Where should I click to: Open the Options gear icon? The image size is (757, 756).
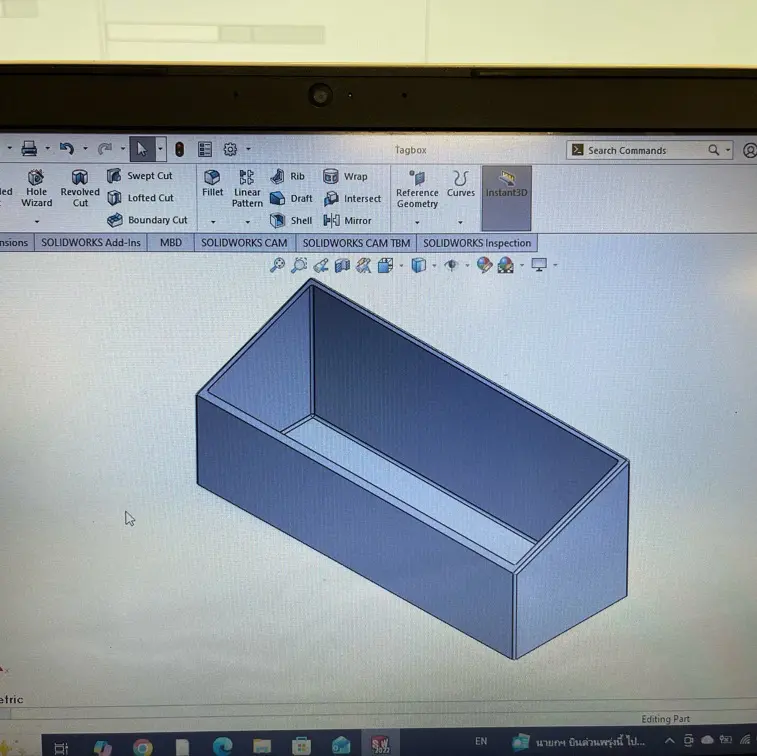point(230,149)
